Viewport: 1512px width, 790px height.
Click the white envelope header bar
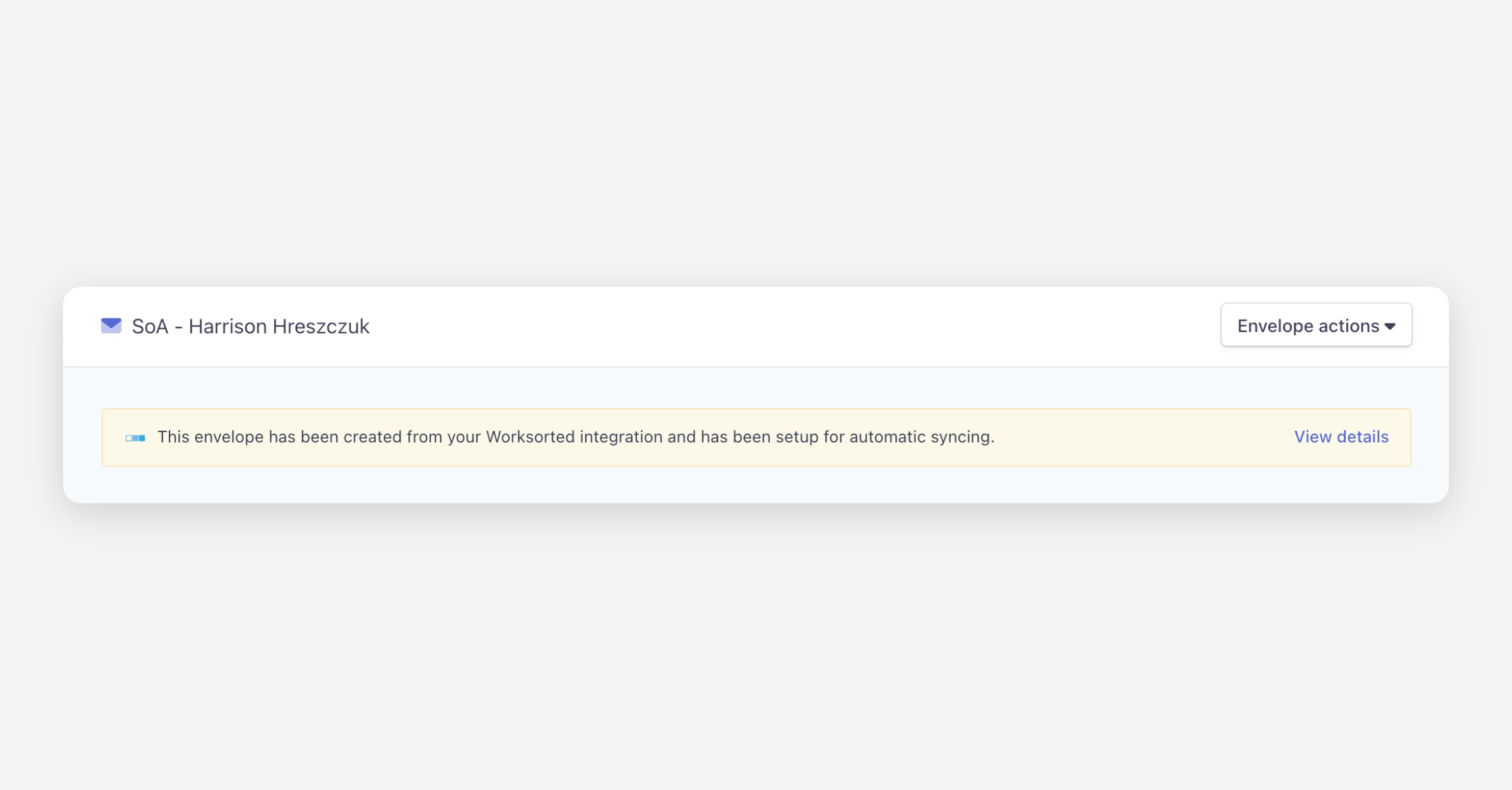[x=756, y=326]
